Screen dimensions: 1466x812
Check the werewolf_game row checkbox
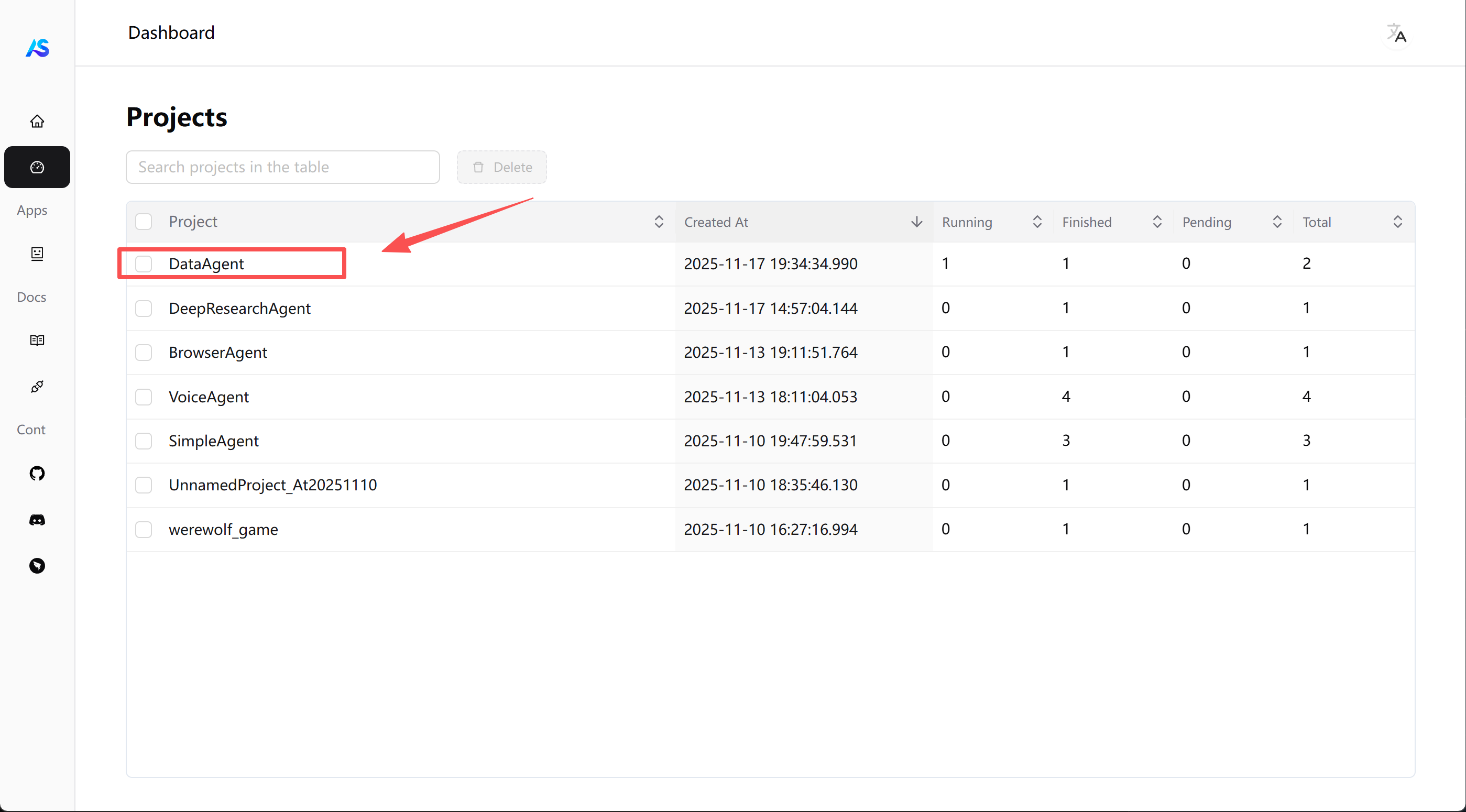pos(144,530)
